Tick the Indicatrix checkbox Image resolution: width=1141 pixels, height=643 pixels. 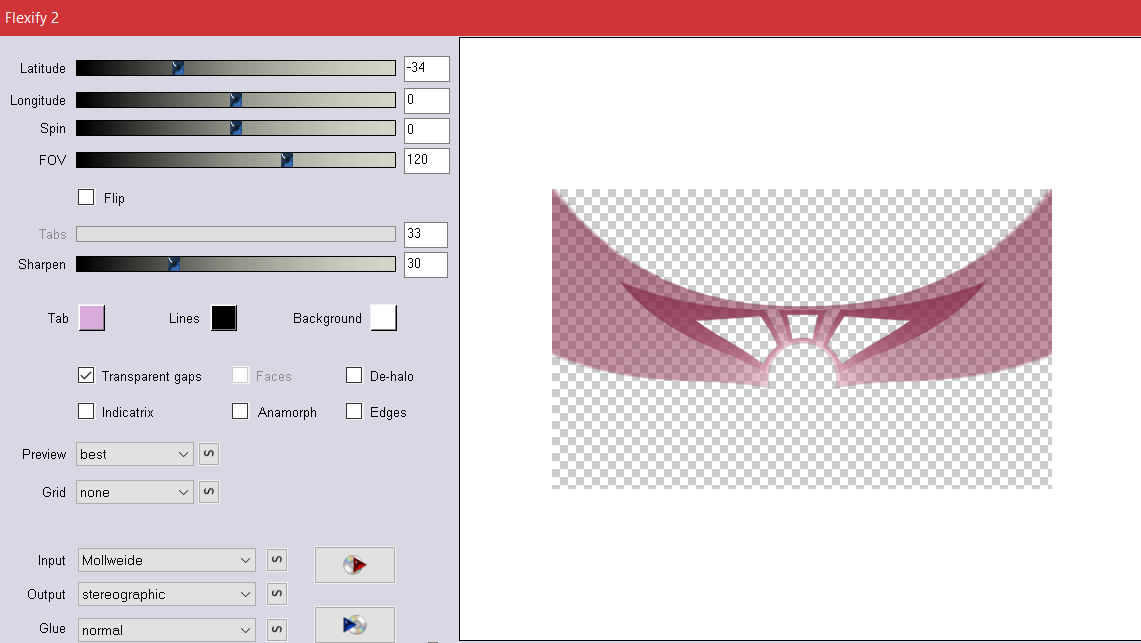click(86, 412)
